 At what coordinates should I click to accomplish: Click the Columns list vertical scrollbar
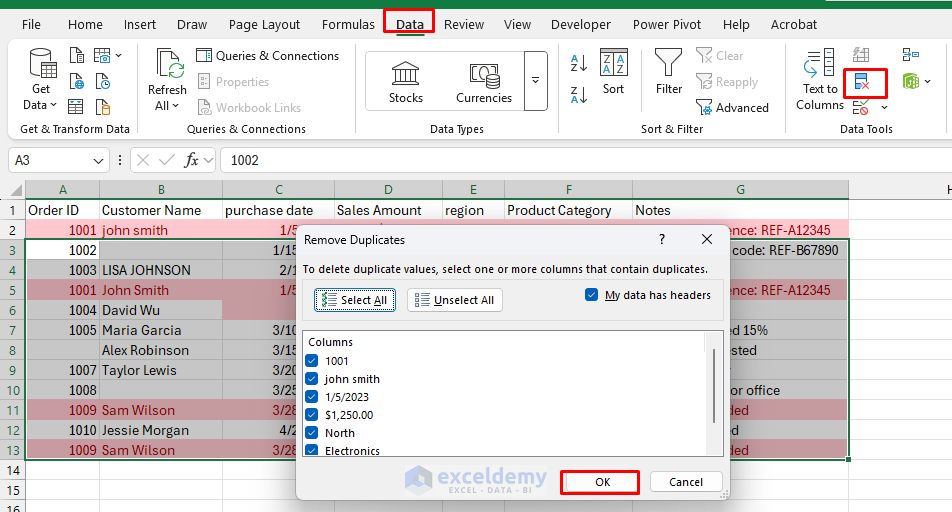point(713,386)
